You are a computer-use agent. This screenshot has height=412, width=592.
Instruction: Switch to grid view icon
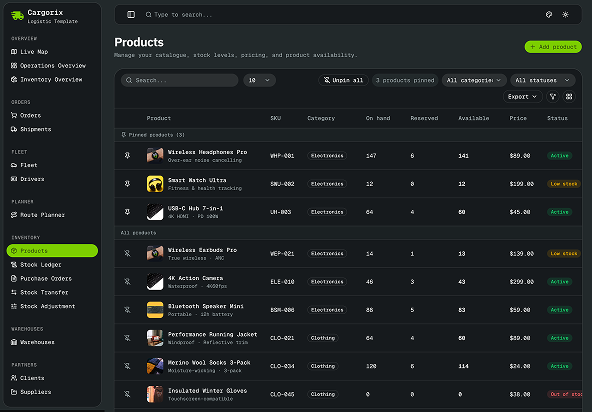coord(569,97)
